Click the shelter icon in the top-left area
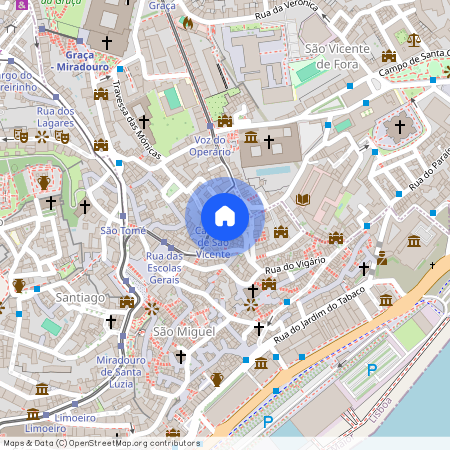450x450 pixels. coord(11,27)
